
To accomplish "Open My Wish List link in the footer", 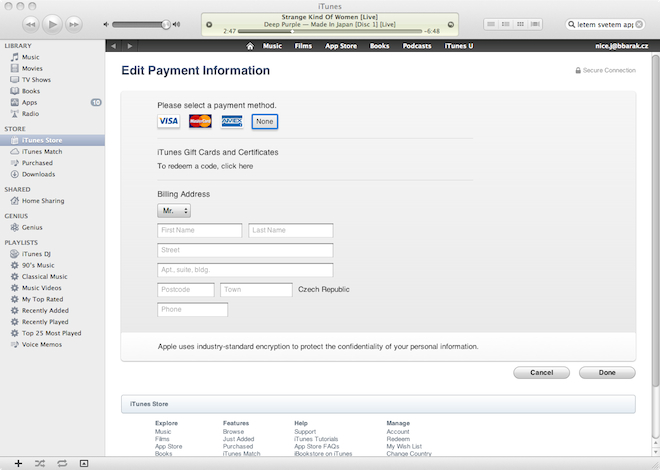I will point(404,446).
